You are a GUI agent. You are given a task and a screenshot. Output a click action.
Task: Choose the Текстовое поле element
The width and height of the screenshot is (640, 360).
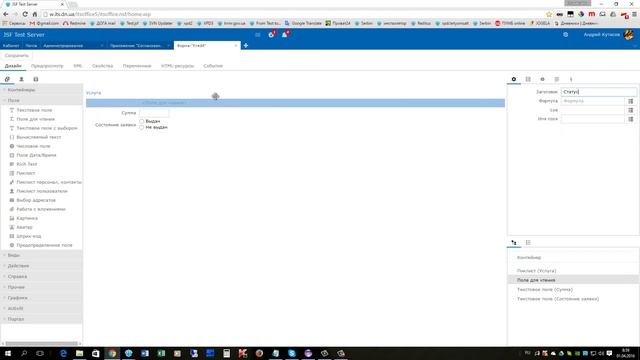34,110
